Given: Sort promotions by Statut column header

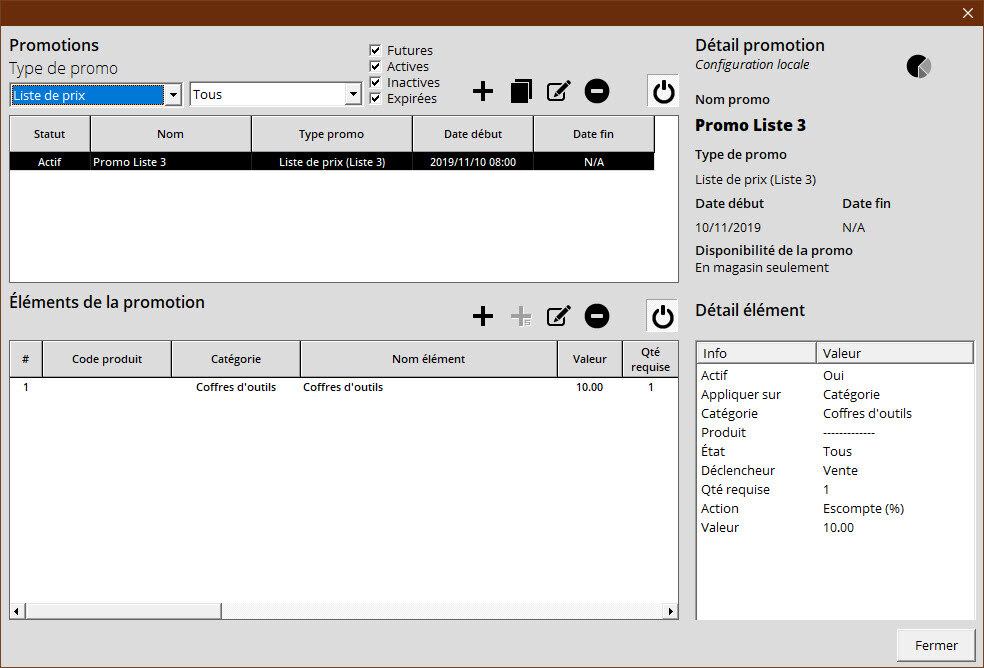Looking at the screenshot, I should (x=50, y=134).
